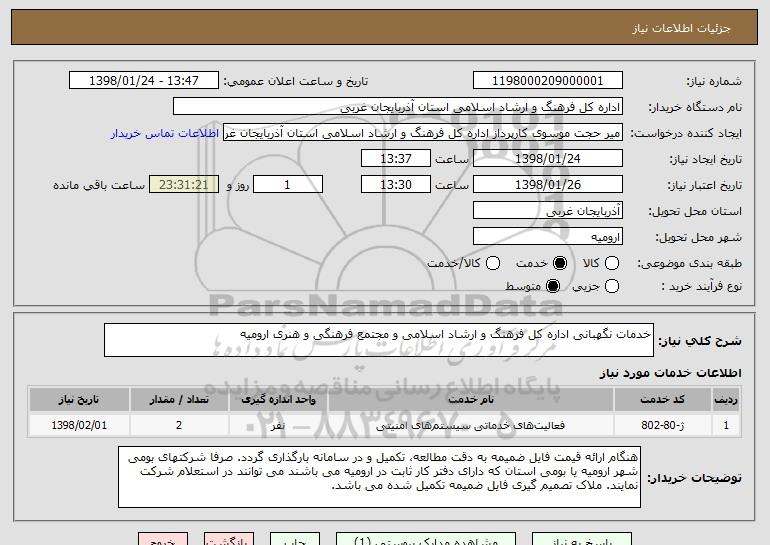Click the واحد اندازه گیری column header
The image size is (770, 545).
278,400
